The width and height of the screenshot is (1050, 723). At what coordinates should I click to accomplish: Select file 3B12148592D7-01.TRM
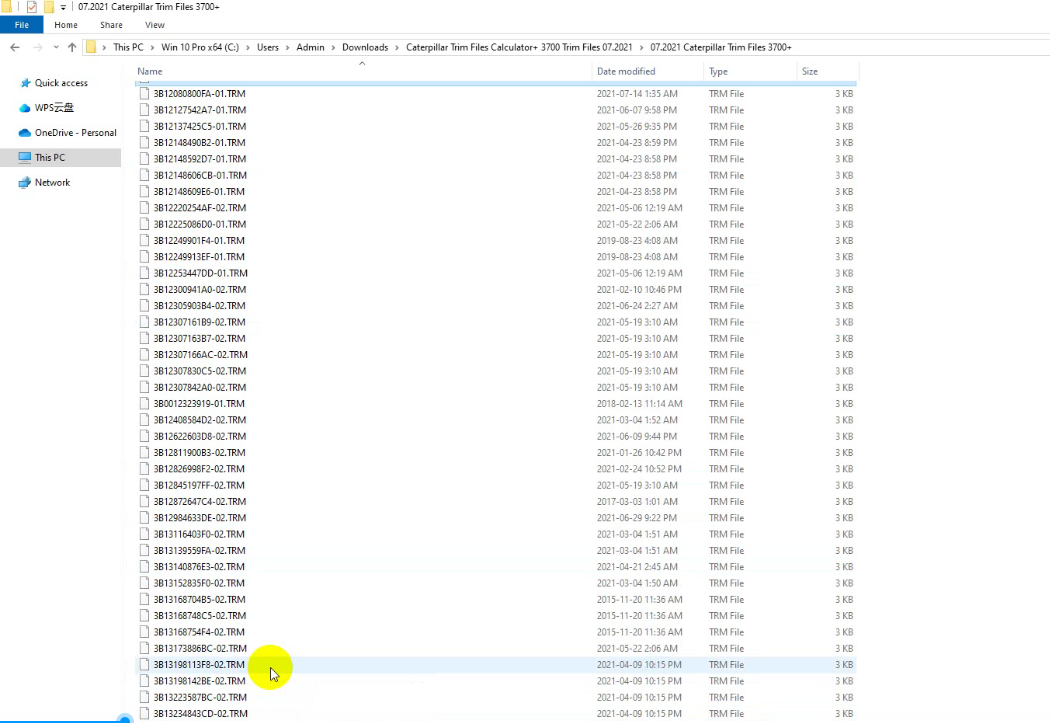pos(200,159)
